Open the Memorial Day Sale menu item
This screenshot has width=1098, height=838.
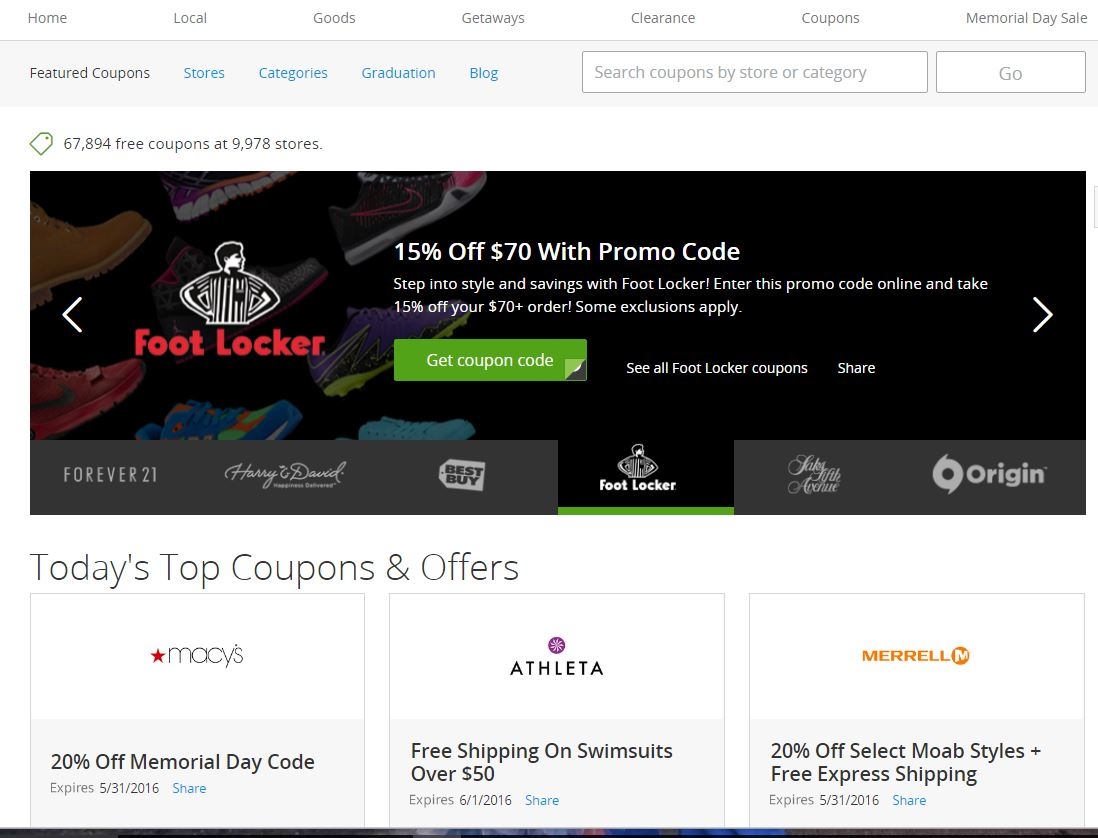point(1027,18)
